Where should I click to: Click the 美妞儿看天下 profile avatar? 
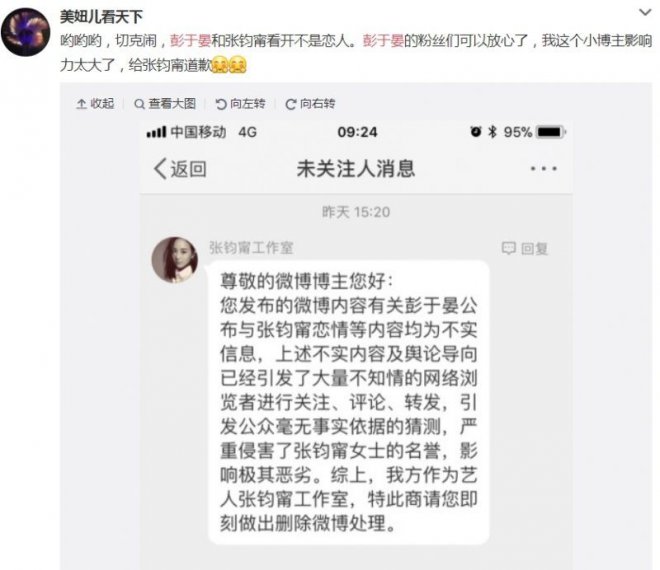tap(26, 32)
